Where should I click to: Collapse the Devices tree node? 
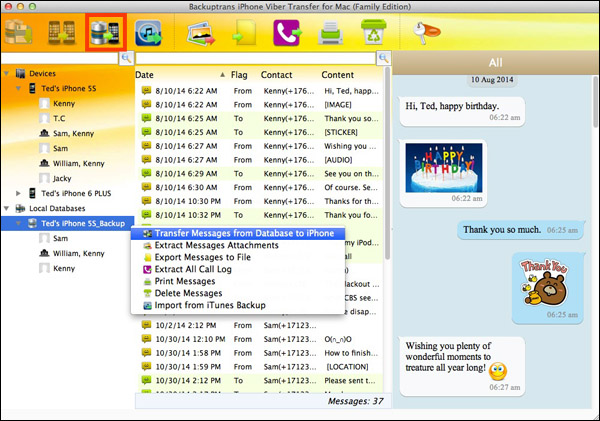(7, 73)
